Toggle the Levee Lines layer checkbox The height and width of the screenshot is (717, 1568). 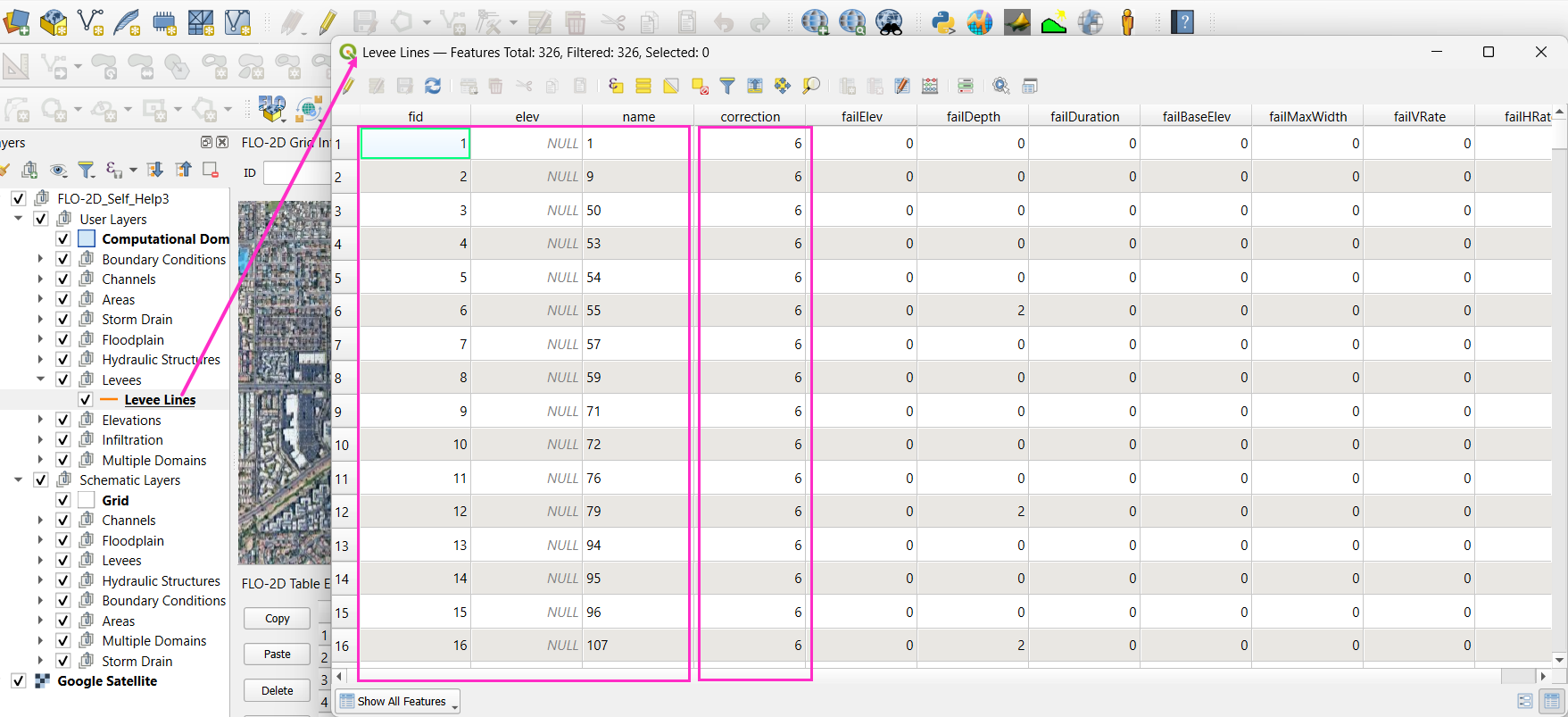86,400
